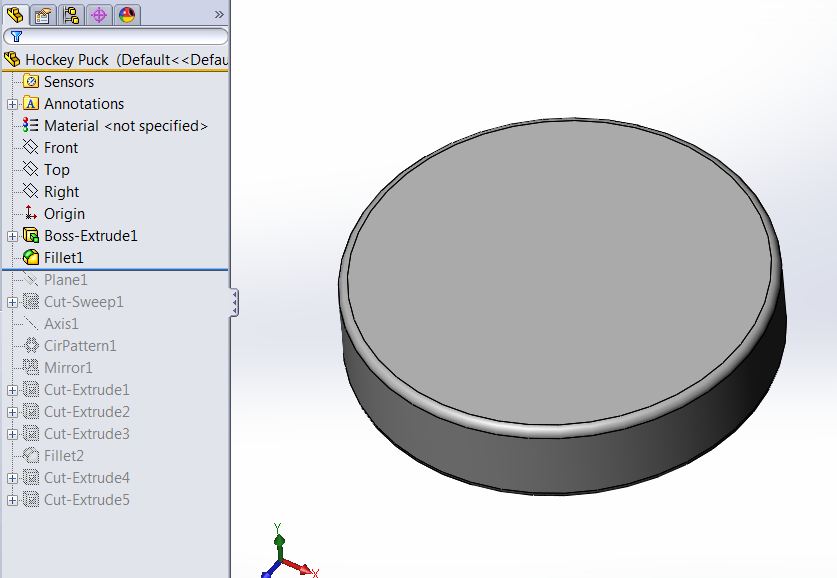Select the Right plane label
837x578 pixels.
coord(61,192)
